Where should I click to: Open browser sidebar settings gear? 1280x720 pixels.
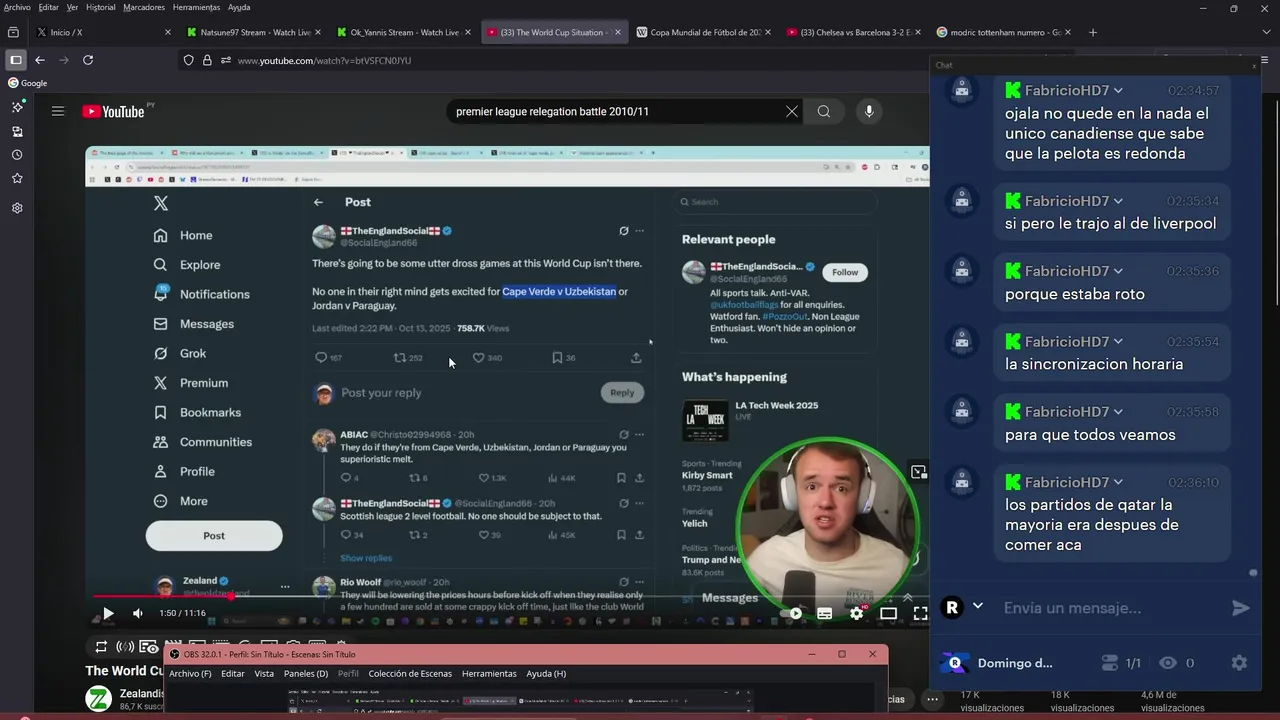click(x=17, y=208)
